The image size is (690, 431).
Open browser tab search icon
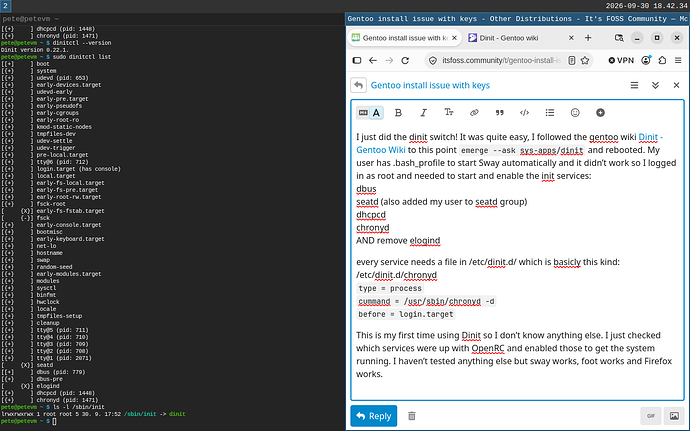click(x=619, y=38)
